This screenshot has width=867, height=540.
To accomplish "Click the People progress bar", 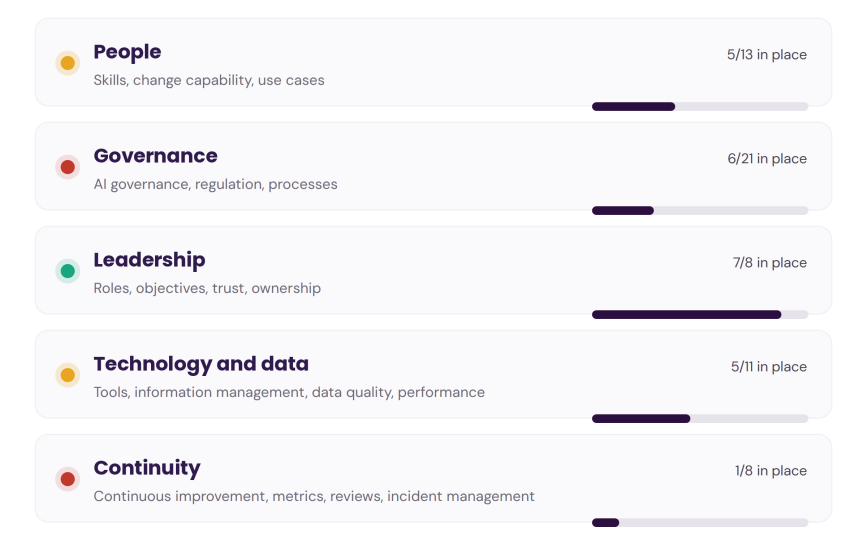I will point(700,107).
